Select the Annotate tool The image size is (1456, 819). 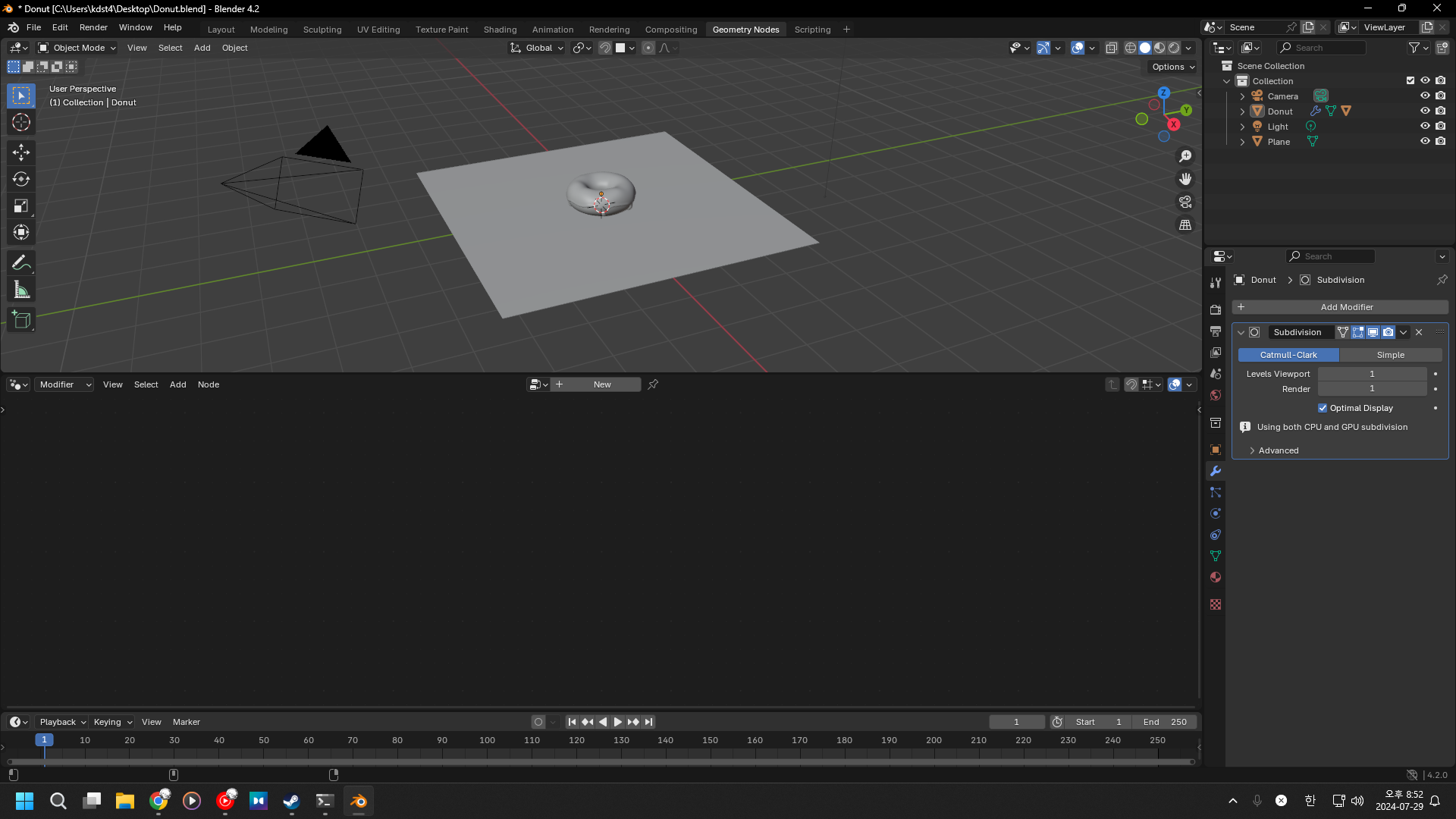coord(21,263)
